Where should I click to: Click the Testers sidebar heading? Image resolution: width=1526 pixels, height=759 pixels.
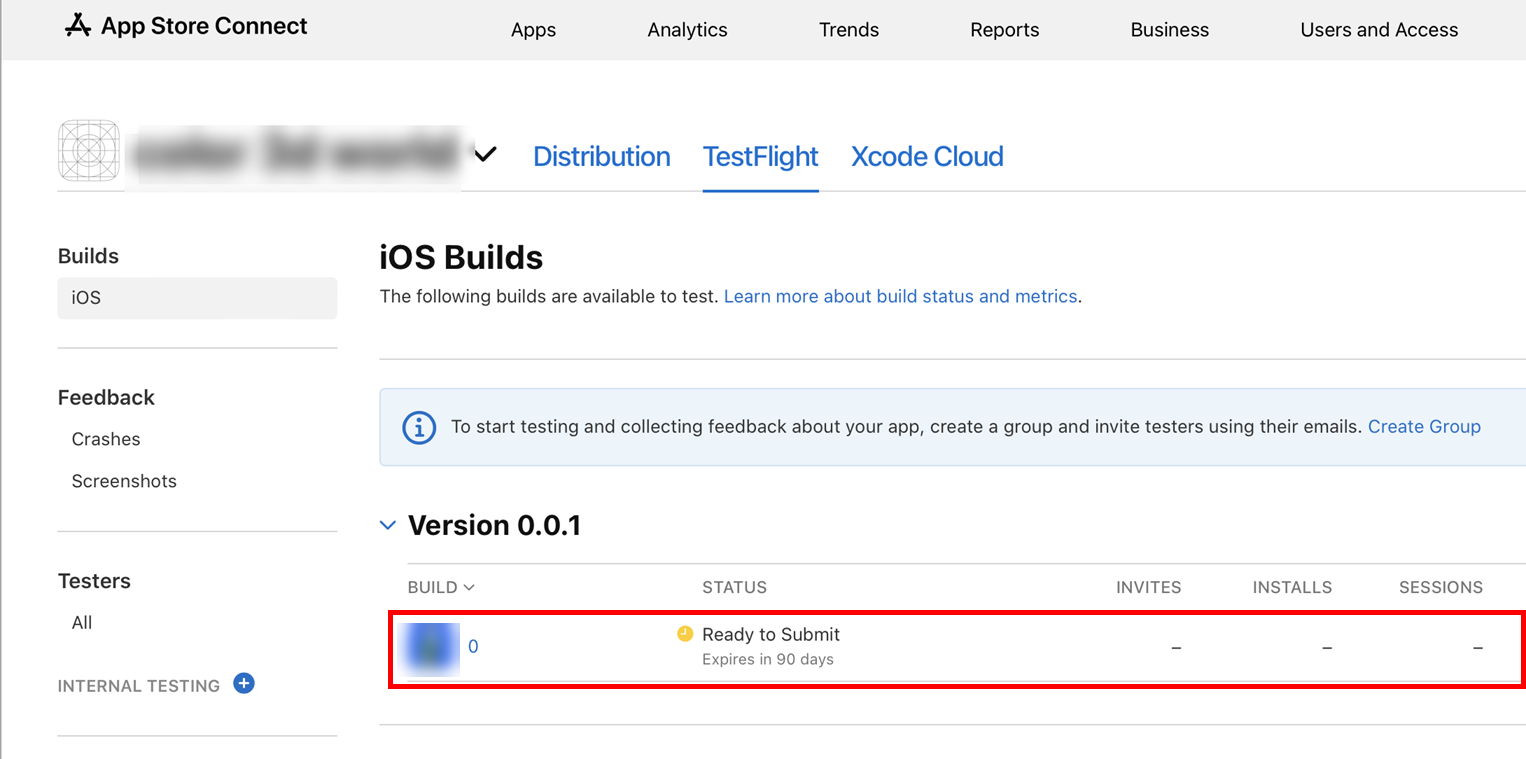tap(94, 581)
